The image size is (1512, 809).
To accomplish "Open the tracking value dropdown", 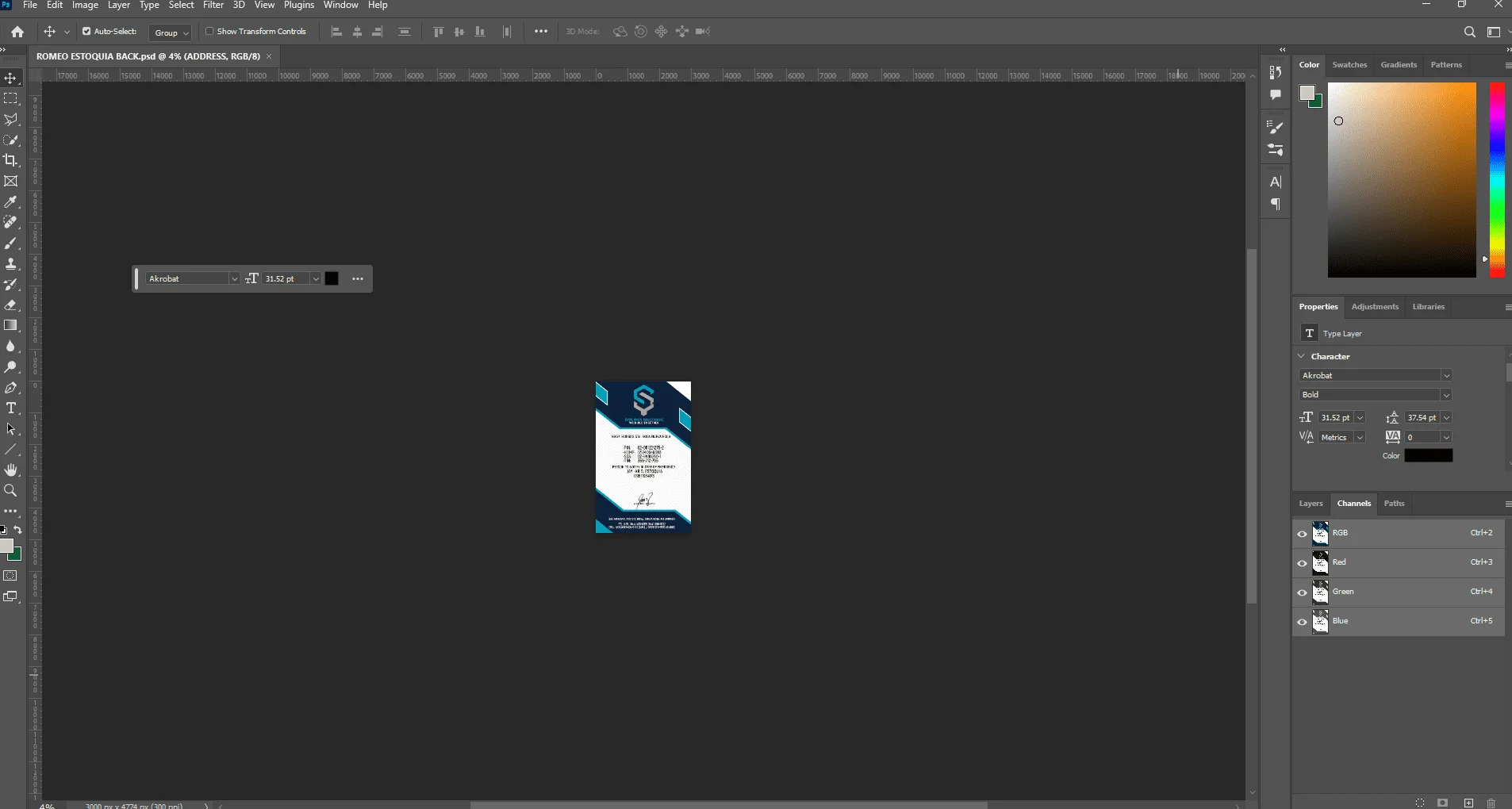I will [1446, 438].
